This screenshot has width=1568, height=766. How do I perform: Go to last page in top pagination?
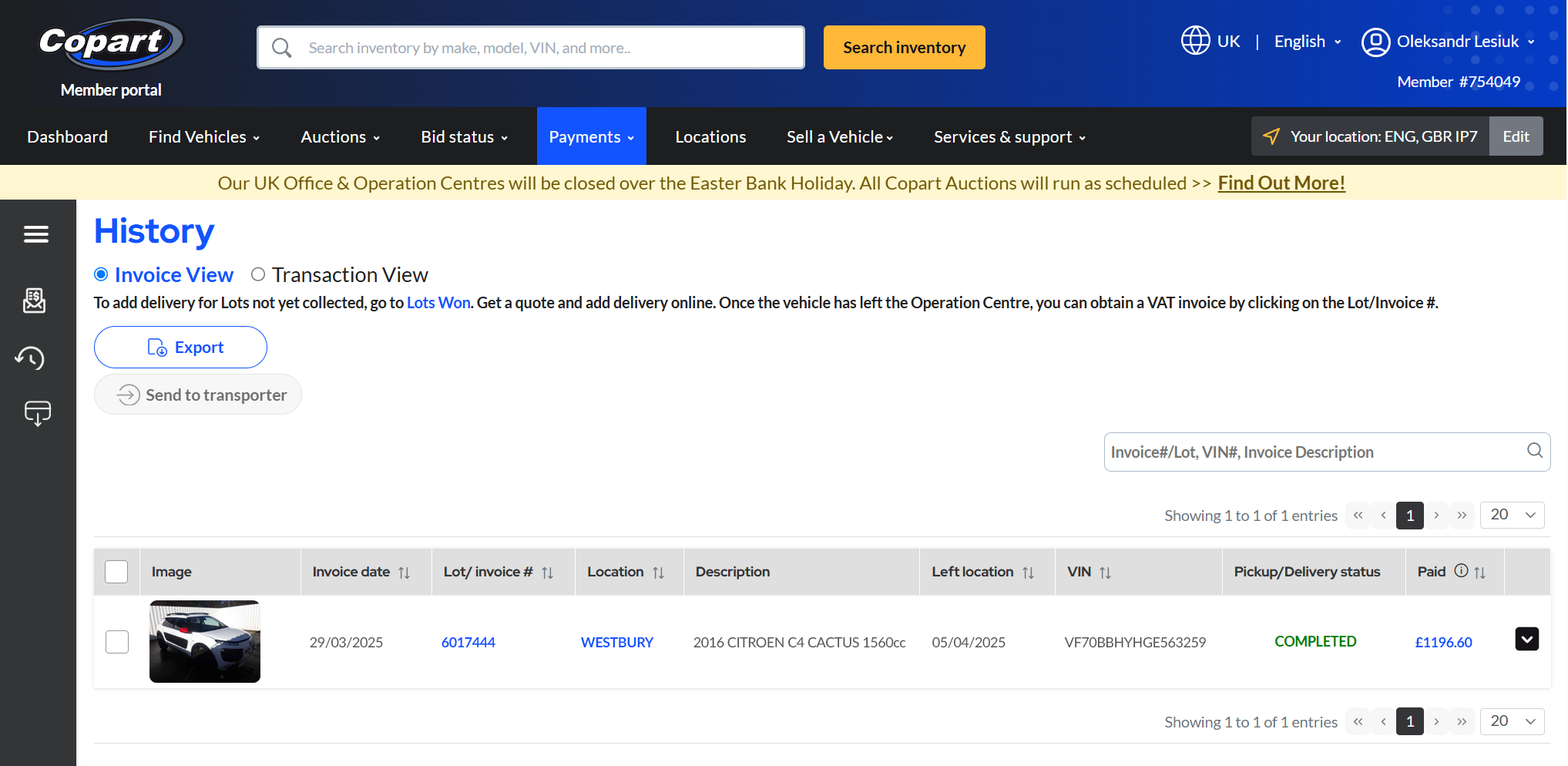pos(1462,515)
